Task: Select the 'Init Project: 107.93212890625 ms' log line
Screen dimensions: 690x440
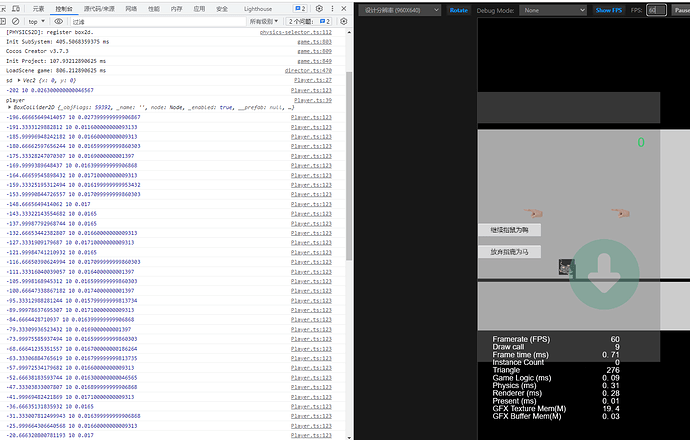Action: 55,61
